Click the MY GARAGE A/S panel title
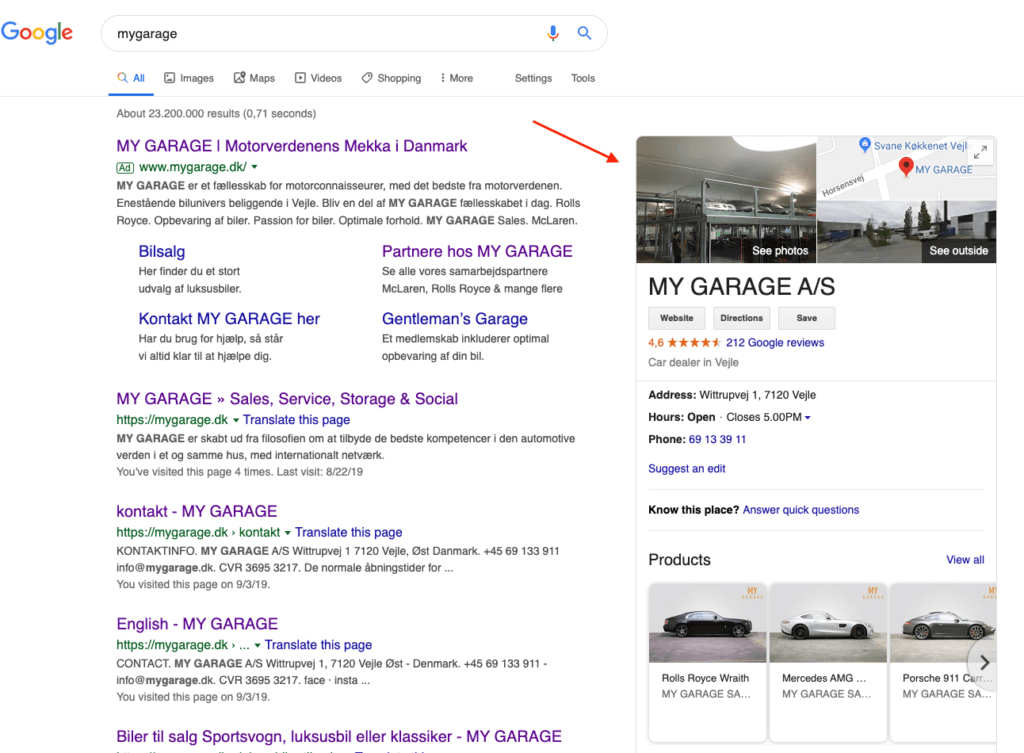 click(741, 287)
